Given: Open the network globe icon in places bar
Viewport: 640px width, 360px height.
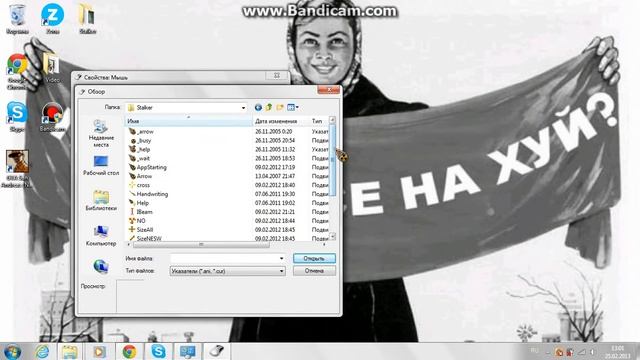Looking at the screenshot, I should 100,266.
